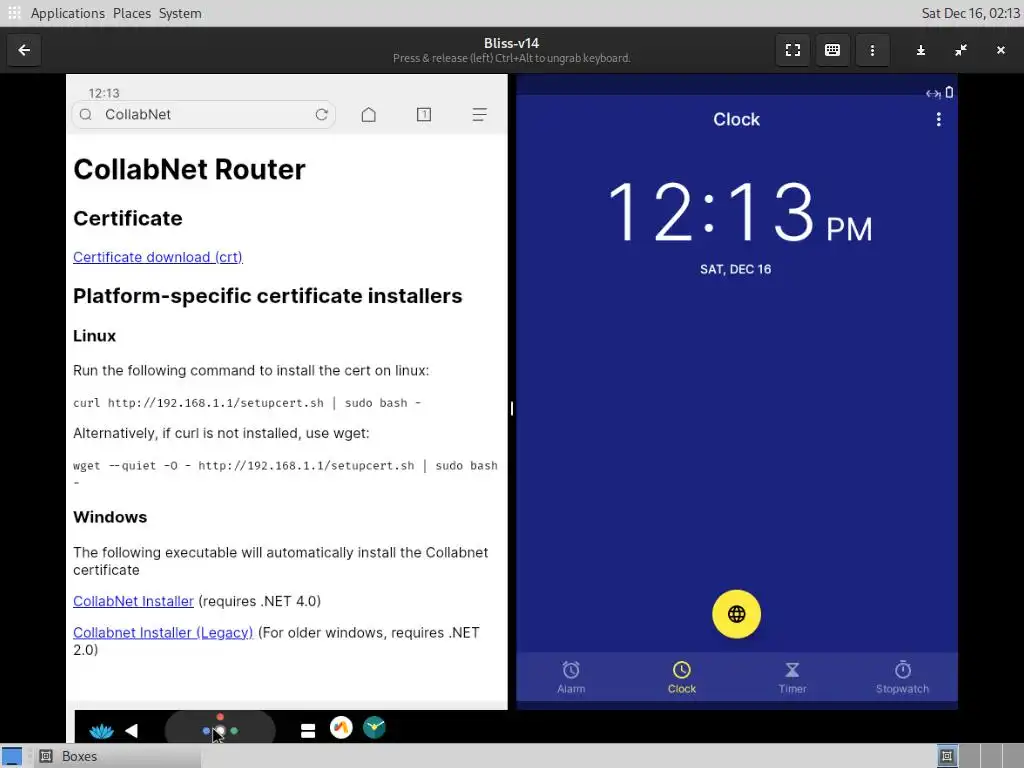
Task: Open the browser hamburger menu
Action: click(x=479, y=115)
